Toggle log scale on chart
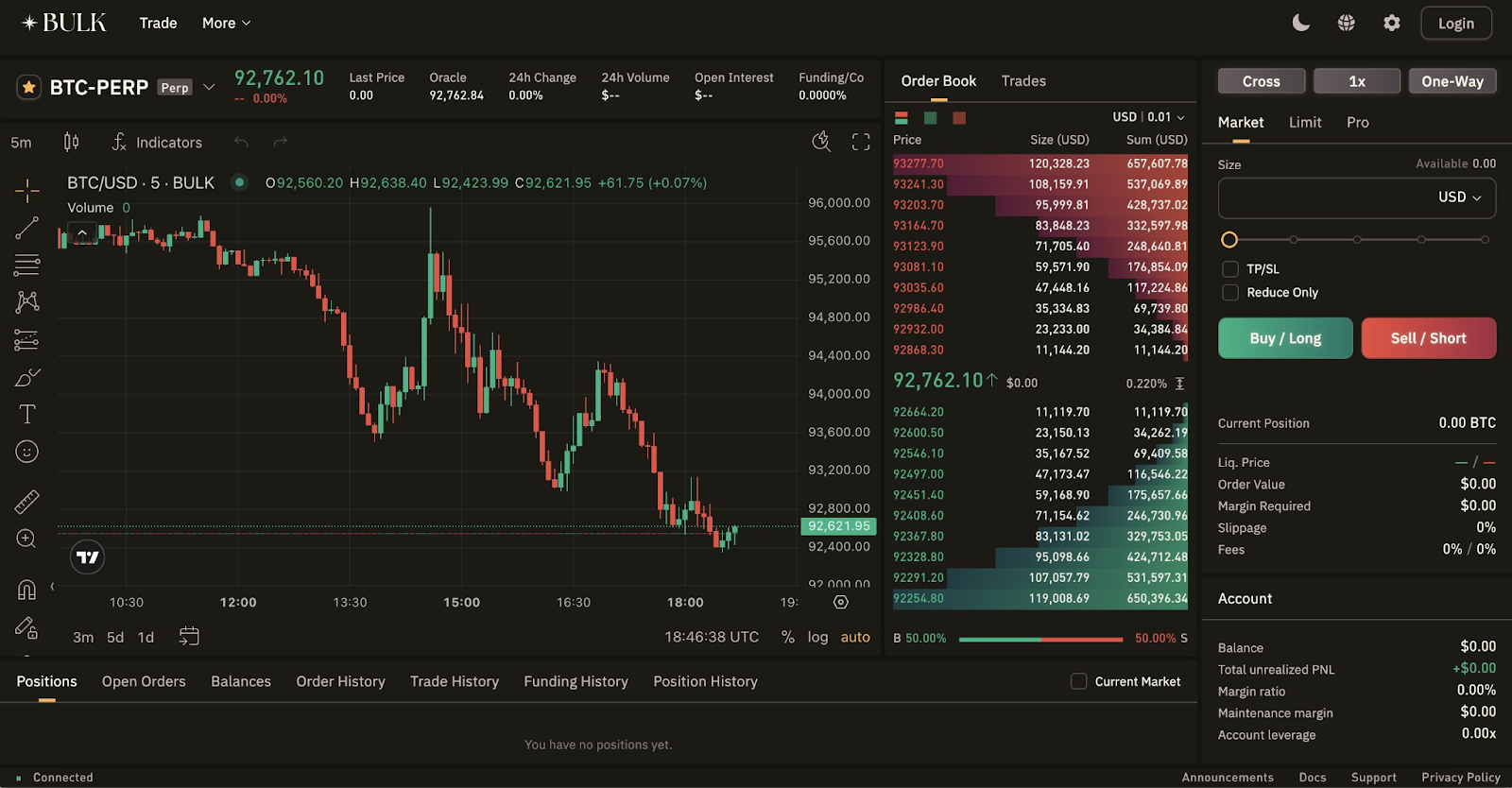This screenshot has height=788, width=1512. point(817,637)
